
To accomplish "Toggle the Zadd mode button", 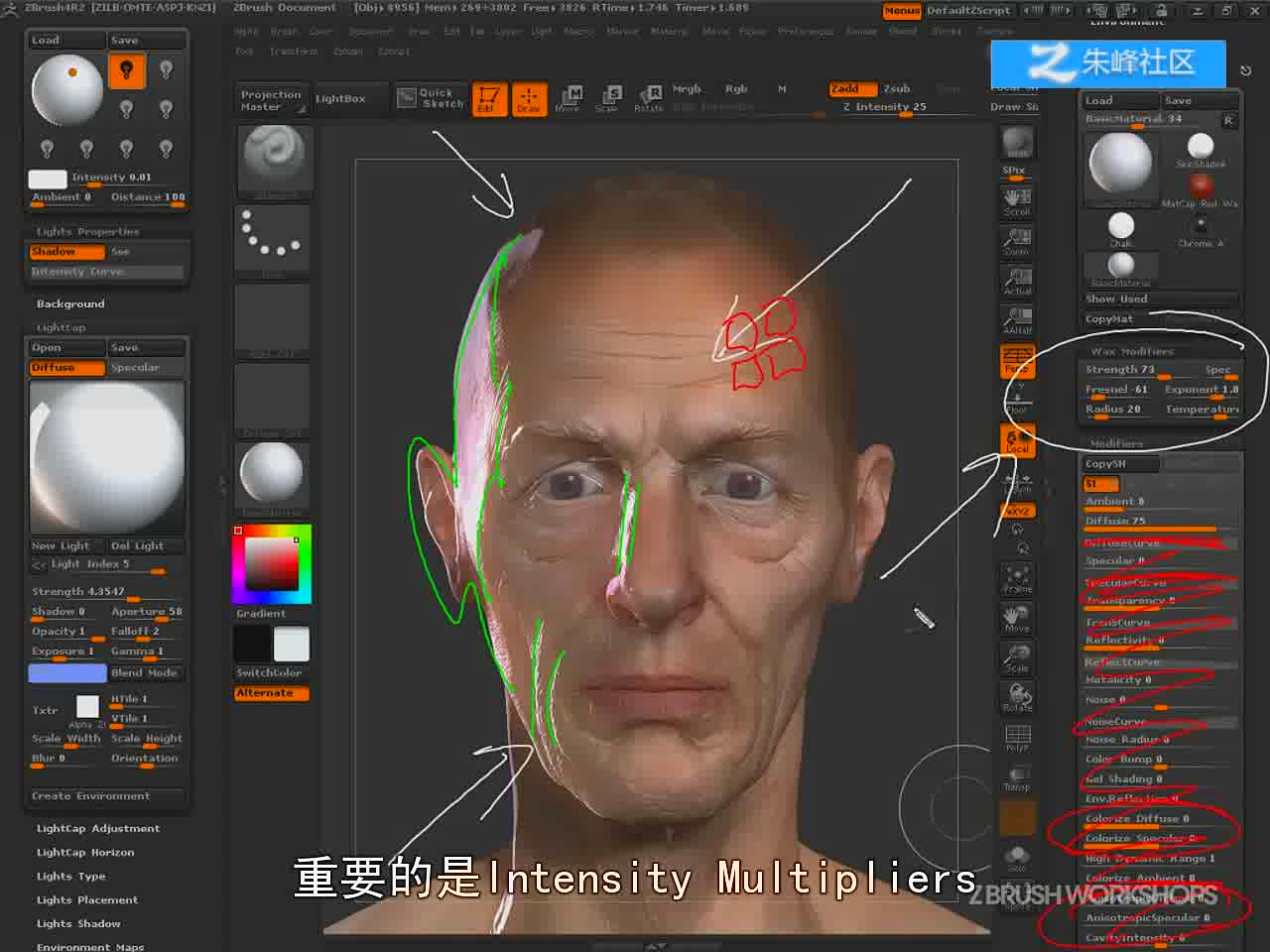I will point(853,89).
